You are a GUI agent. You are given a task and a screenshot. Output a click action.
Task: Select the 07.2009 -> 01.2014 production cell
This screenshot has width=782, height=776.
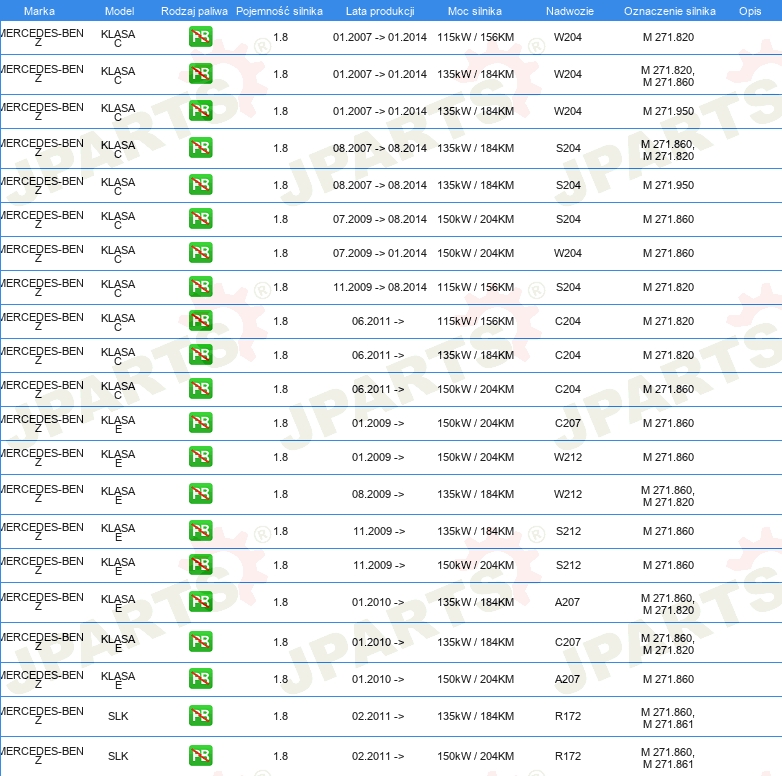(380, 253)
